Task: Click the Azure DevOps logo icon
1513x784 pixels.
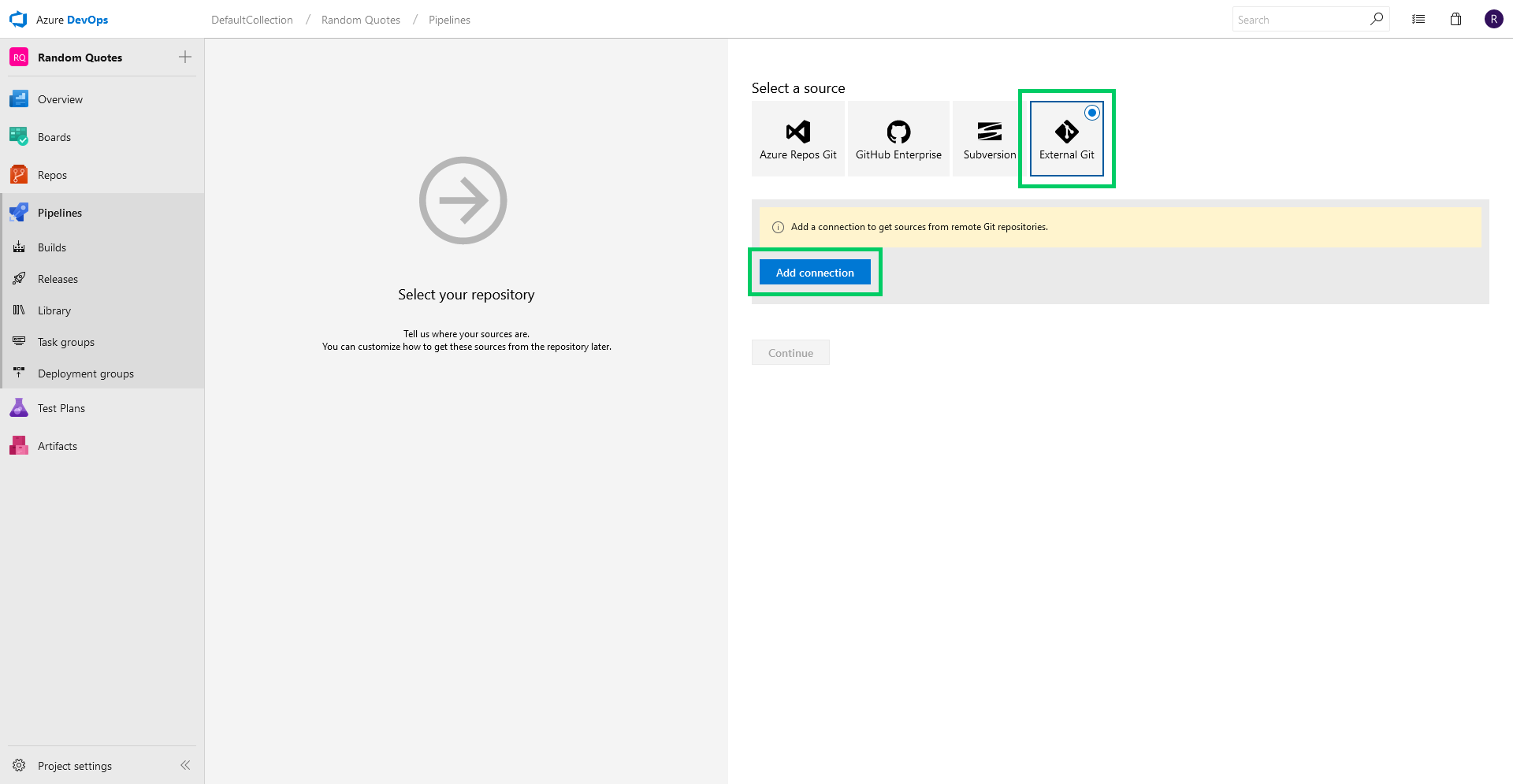Action: tap(18, 20)
